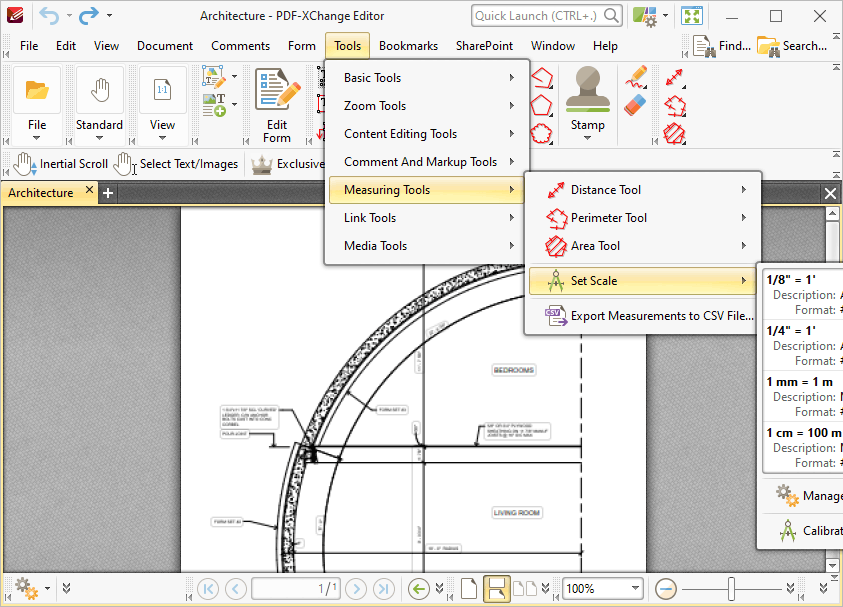Select the Stamp tool
Image resolution: width=843 pixels, height=607 pixels.
588,95
